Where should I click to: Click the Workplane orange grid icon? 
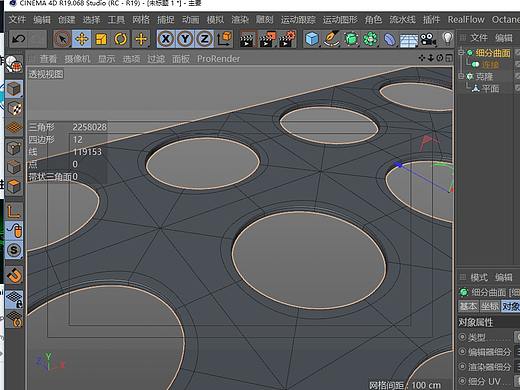click(x=14, y=127)
